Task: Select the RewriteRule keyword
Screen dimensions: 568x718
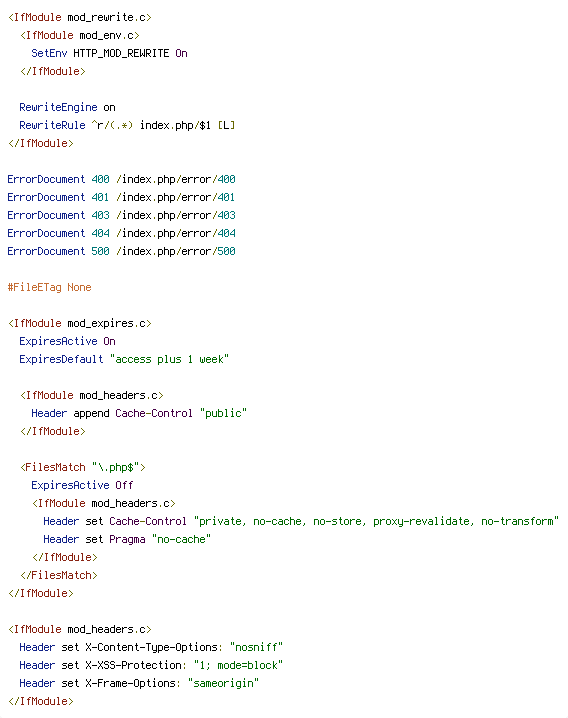Action: click(52, 125)
